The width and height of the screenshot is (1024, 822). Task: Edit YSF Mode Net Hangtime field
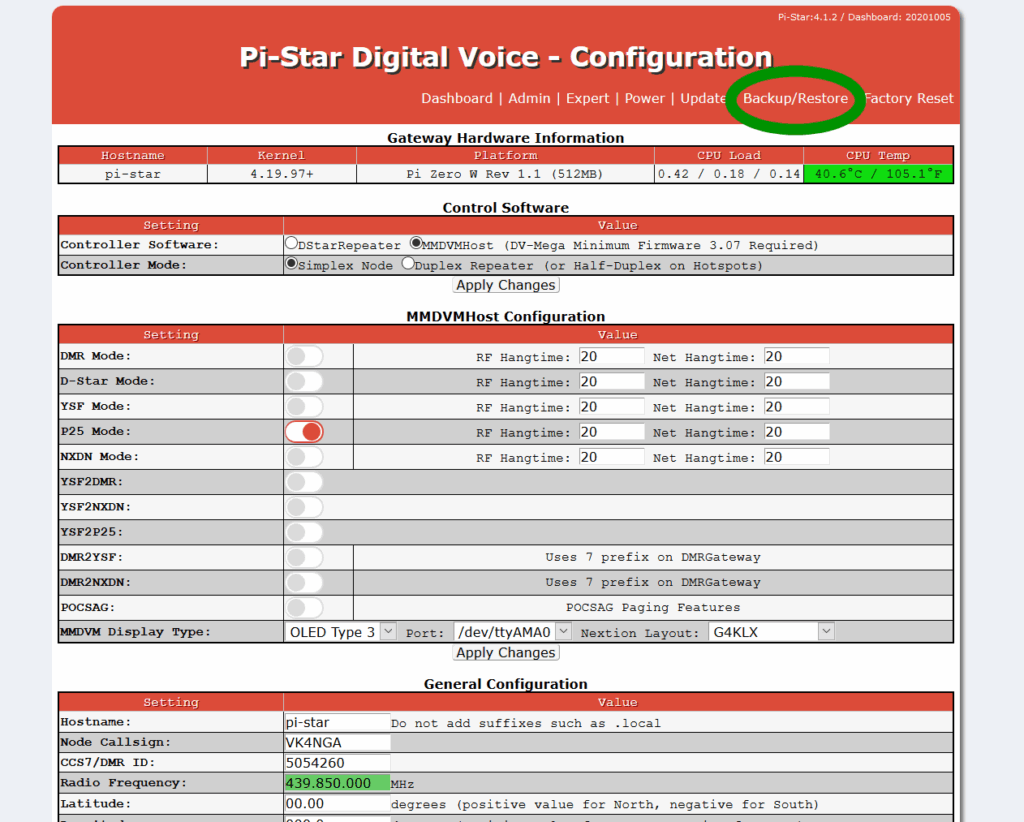(797, 407)
